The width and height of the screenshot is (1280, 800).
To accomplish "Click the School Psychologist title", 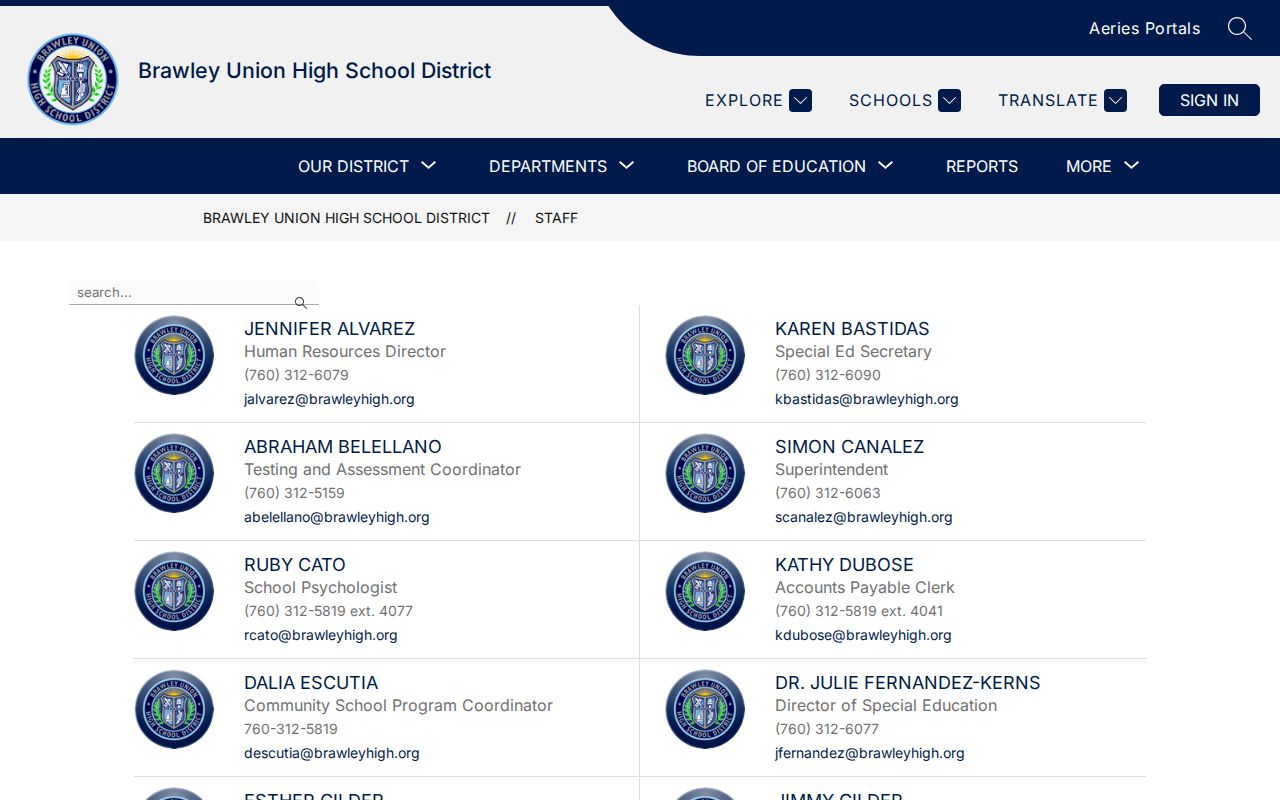I will click(x=320, y=588).
